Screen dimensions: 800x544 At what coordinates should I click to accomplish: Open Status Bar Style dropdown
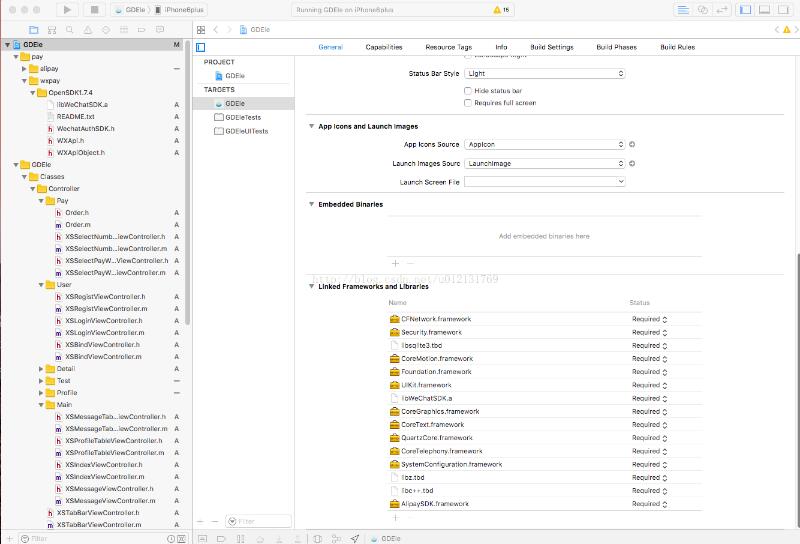click(x=544, y=73)
